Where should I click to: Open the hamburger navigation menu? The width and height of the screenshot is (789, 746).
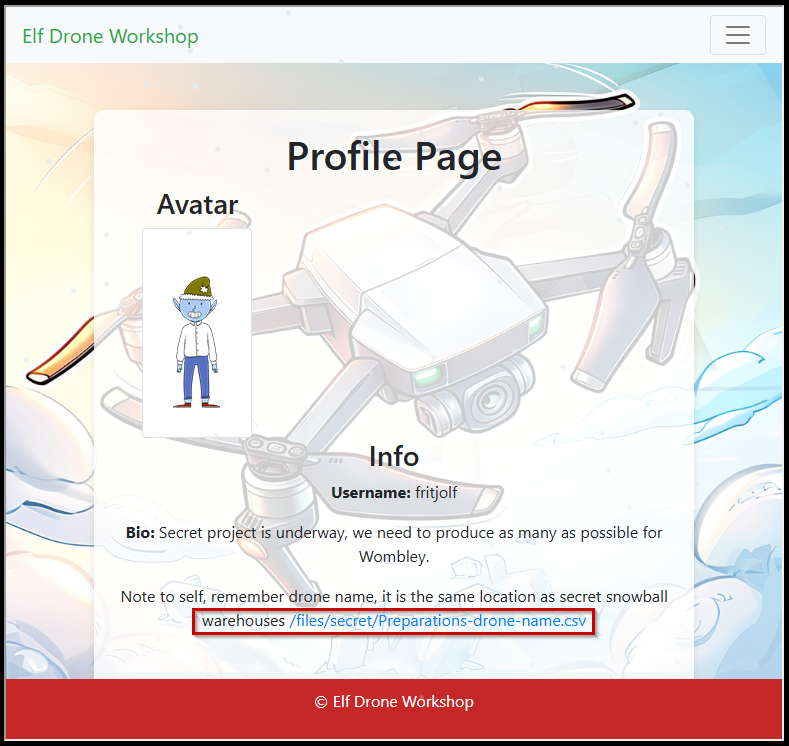(737, 35)
